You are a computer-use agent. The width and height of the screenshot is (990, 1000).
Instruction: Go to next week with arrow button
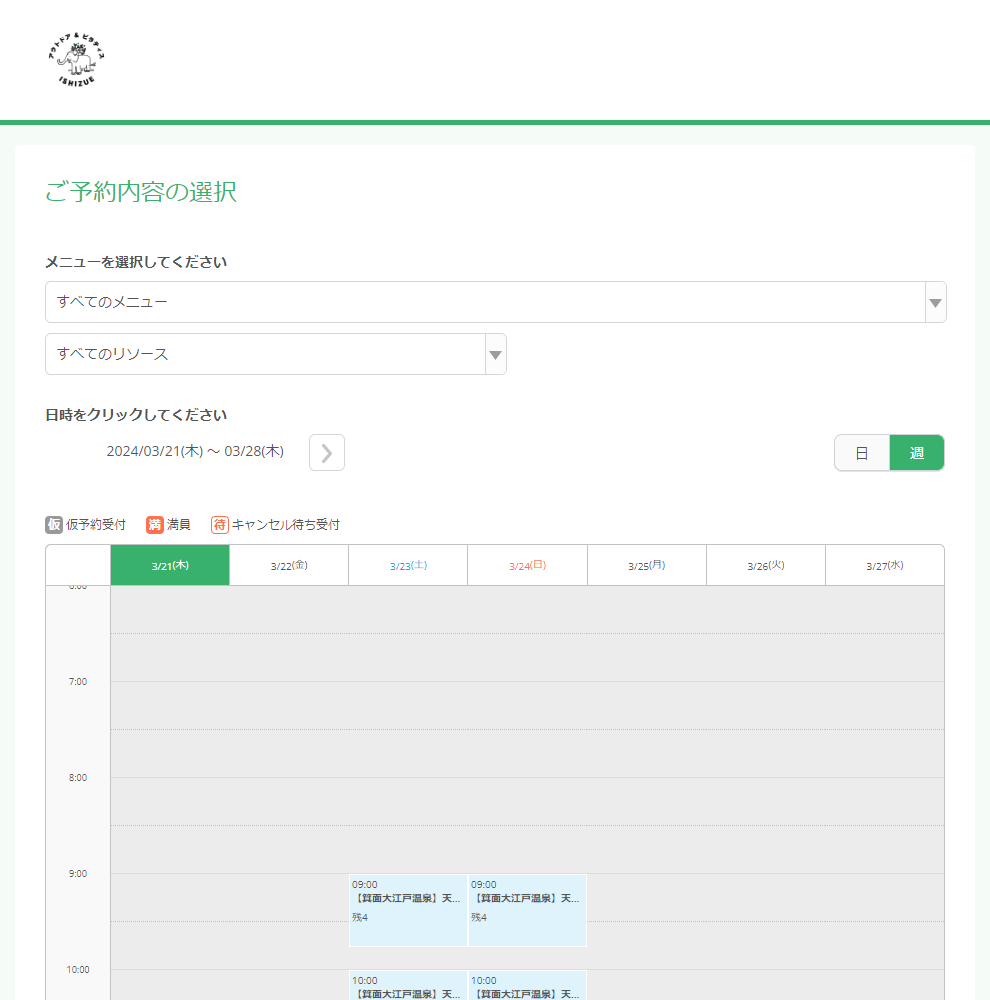coord(327,453)
